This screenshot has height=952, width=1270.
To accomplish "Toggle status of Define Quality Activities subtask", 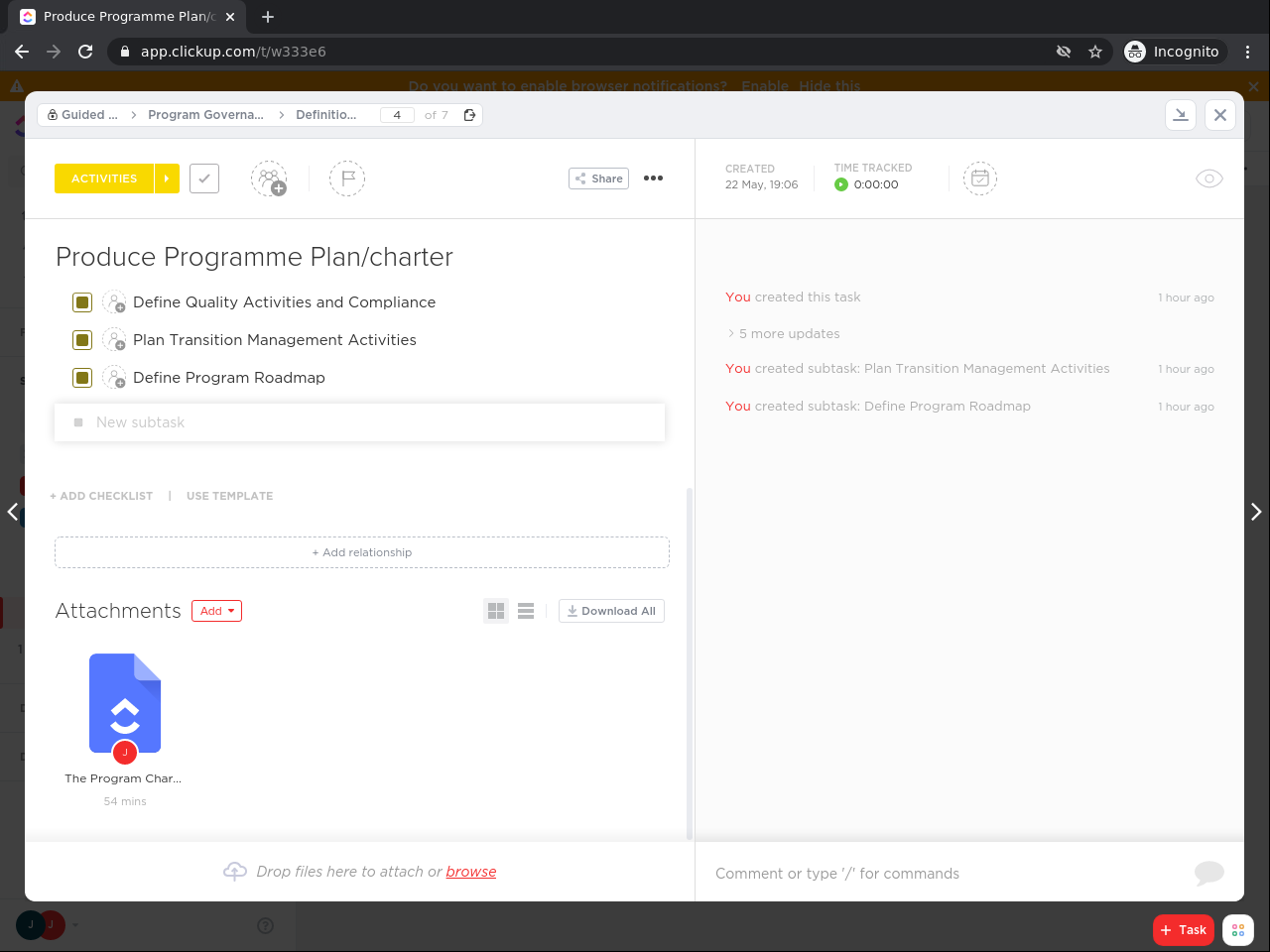I will click(x=82, y=302).
